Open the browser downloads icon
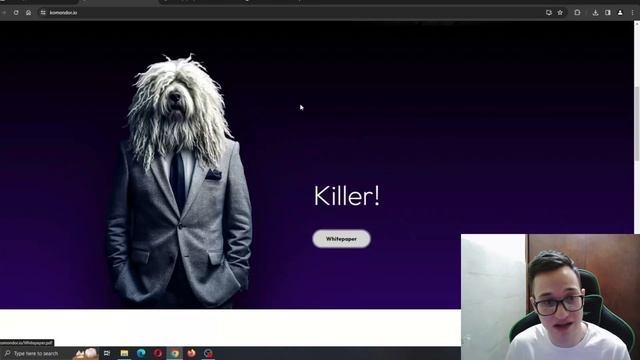This screenshot has height=360, width=640. click(596, 13)
